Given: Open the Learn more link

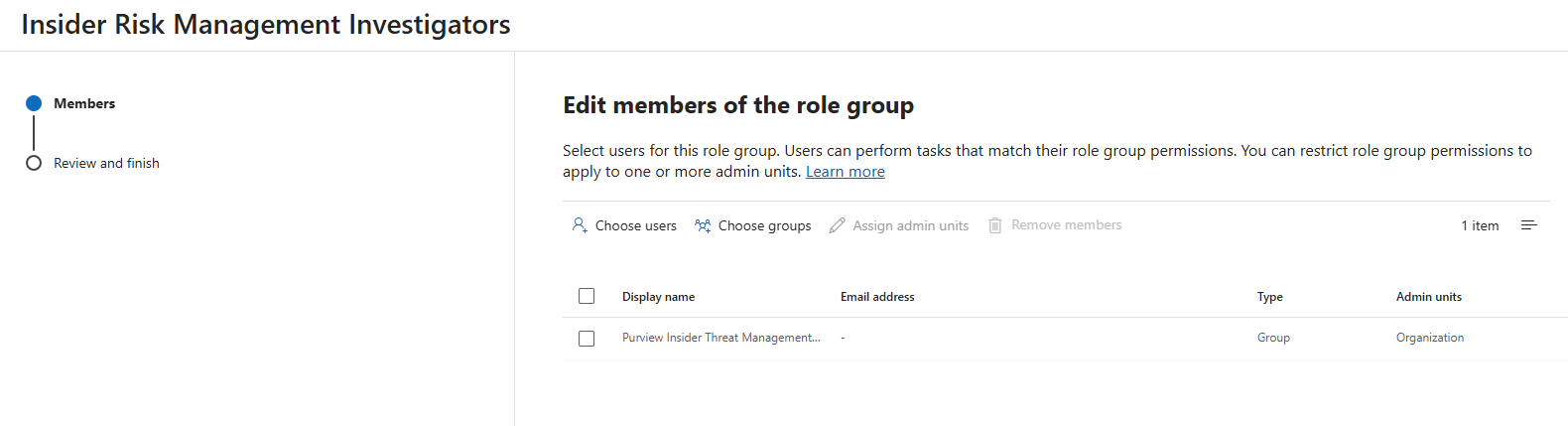Looking at the screenshot, I should (x=845, y=172).
